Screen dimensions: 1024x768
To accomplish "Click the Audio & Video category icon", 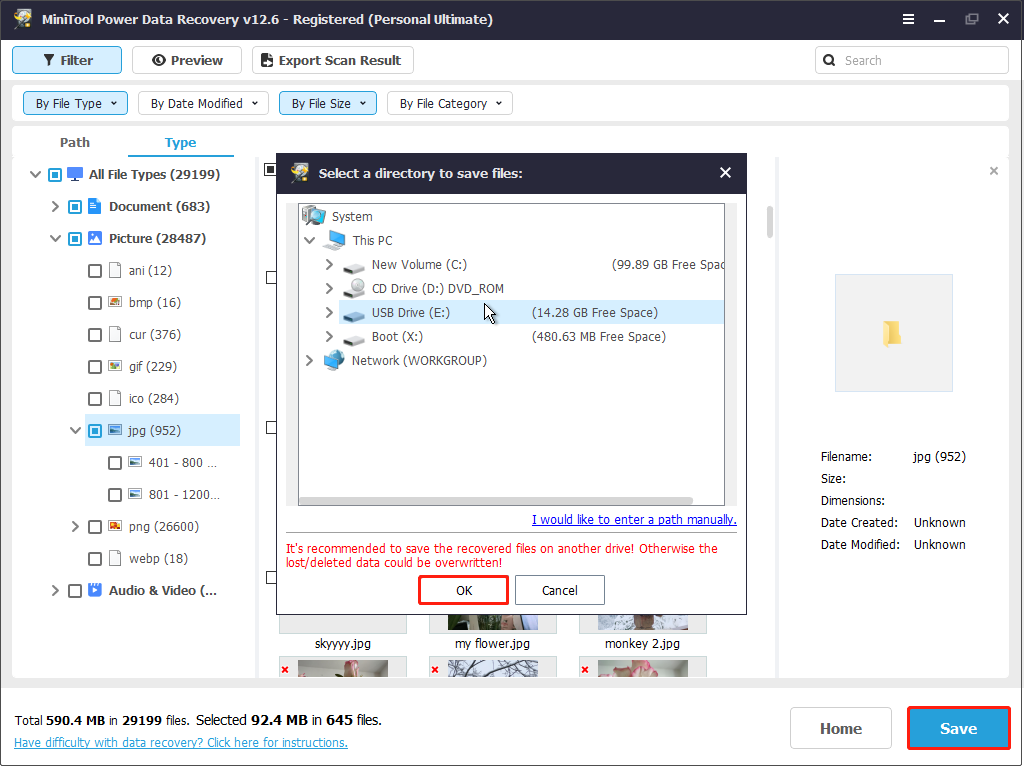I will coord(95,590).
